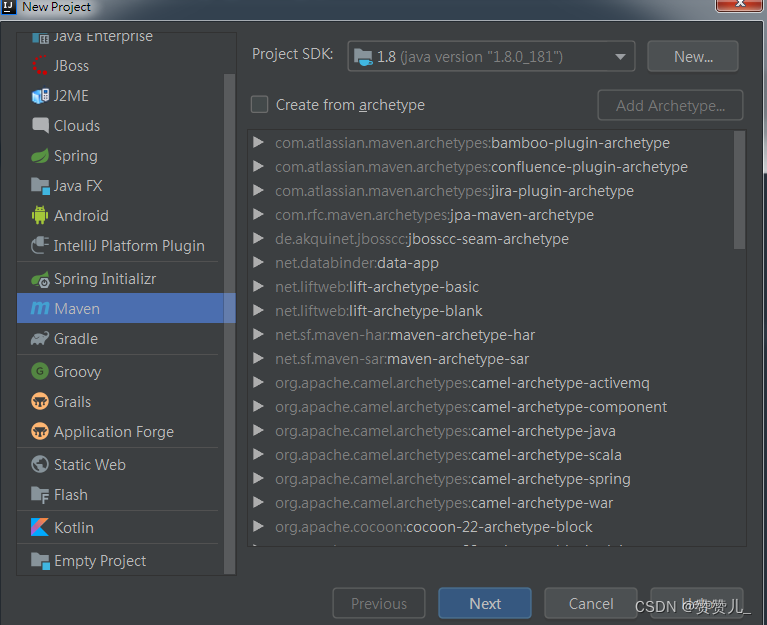Expand the jbosscc-seam-archetype node
The height and width of the screenshot is (625, 767).
point(258,239)
